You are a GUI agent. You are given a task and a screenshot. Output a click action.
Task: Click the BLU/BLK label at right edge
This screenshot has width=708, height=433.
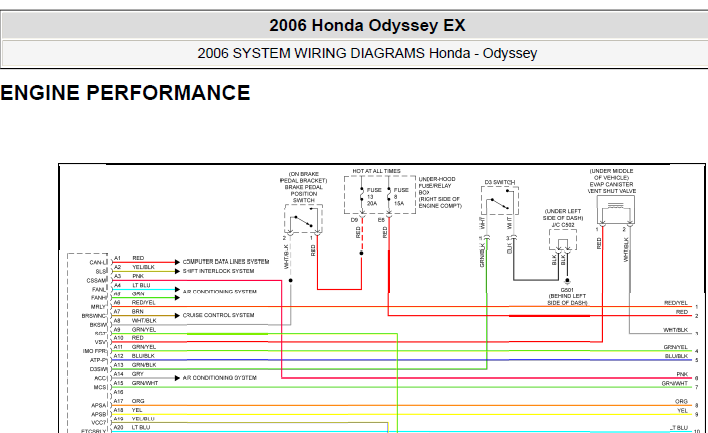676,356
